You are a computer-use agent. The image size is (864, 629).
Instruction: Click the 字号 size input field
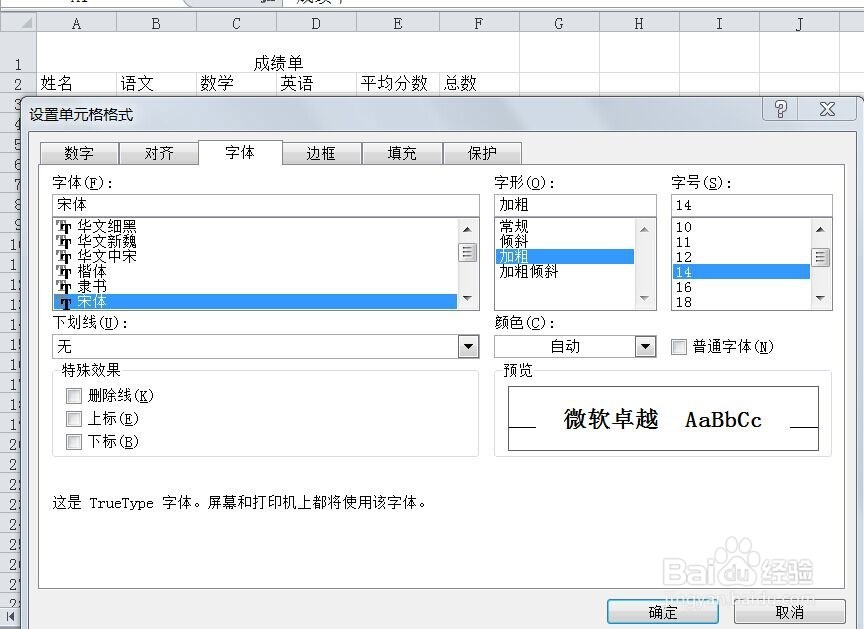coord(752,205)
